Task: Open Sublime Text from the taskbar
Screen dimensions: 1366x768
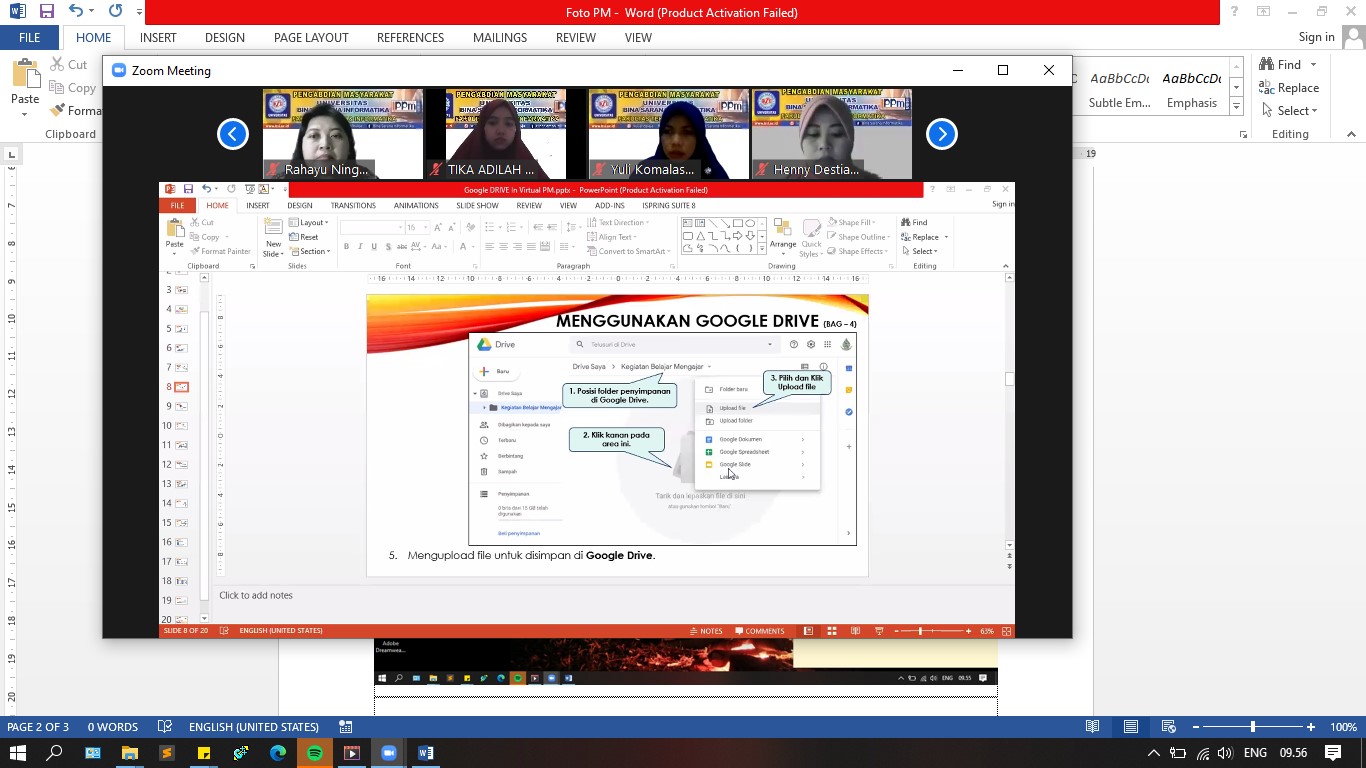Action: coord(167,753)
